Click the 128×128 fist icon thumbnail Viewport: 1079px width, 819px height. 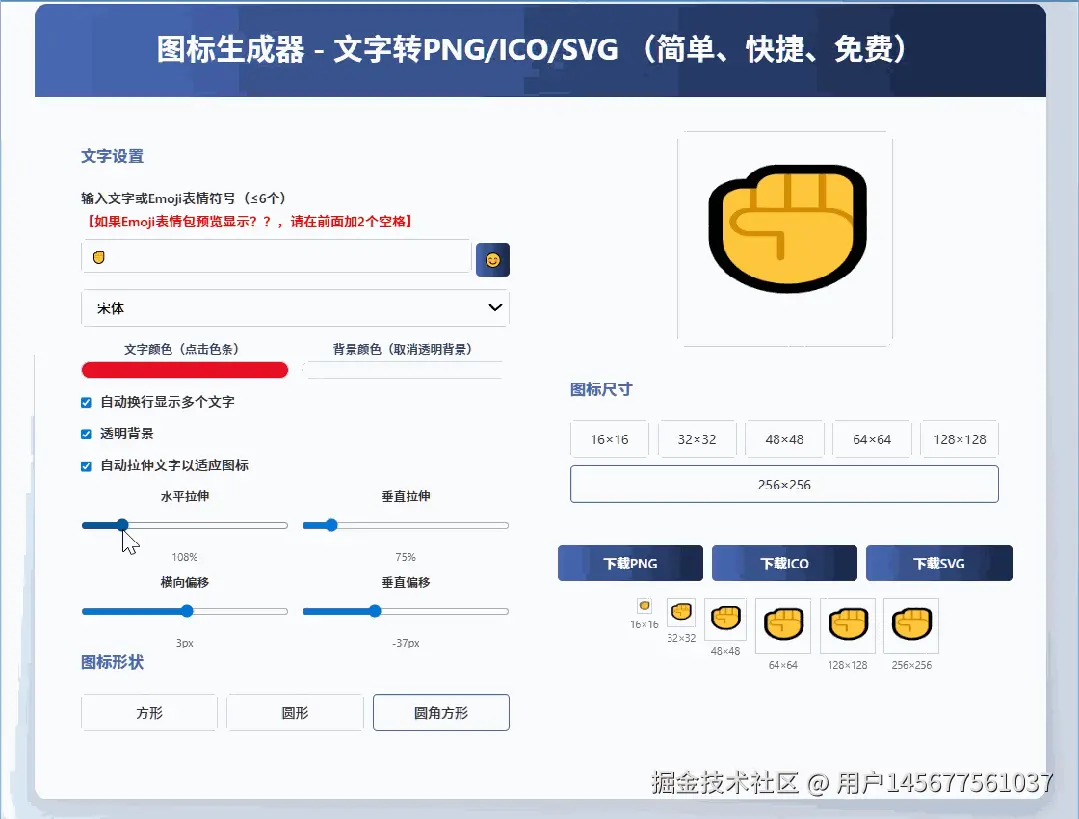coord(847,623)
